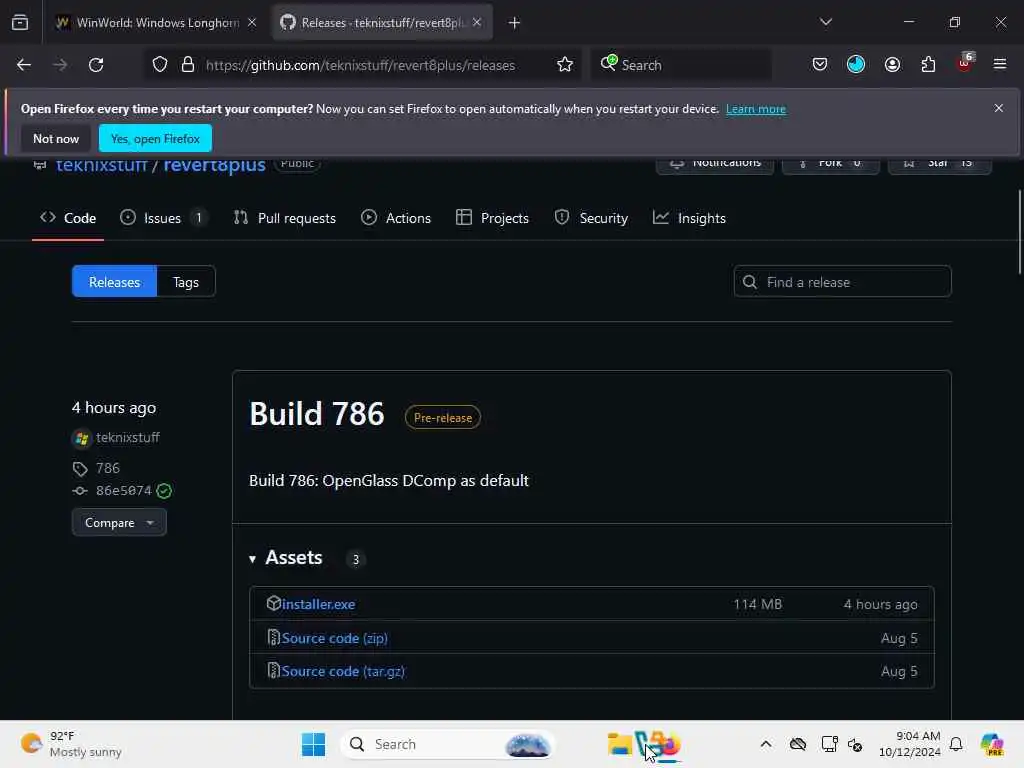1024x768 pixels.
Task: Open the revert8plus repository link
Action: [214, 165]
